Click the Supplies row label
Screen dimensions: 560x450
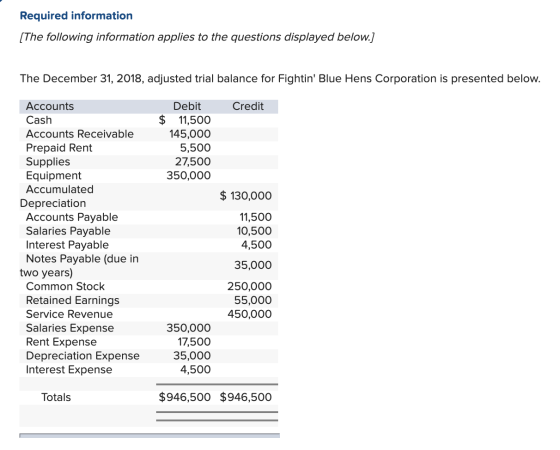pyautogui.click(x=48, y=162)
